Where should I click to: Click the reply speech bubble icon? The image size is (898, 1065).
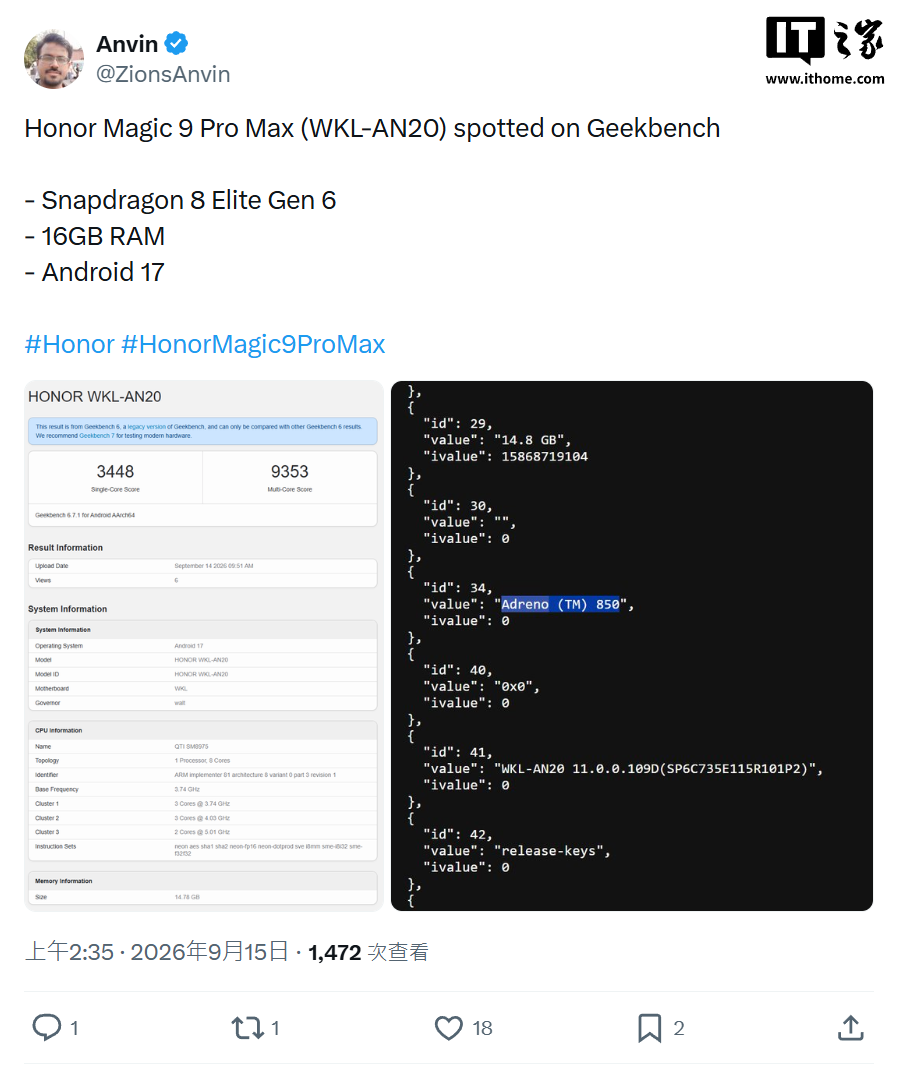click(x=47, y=1028)
